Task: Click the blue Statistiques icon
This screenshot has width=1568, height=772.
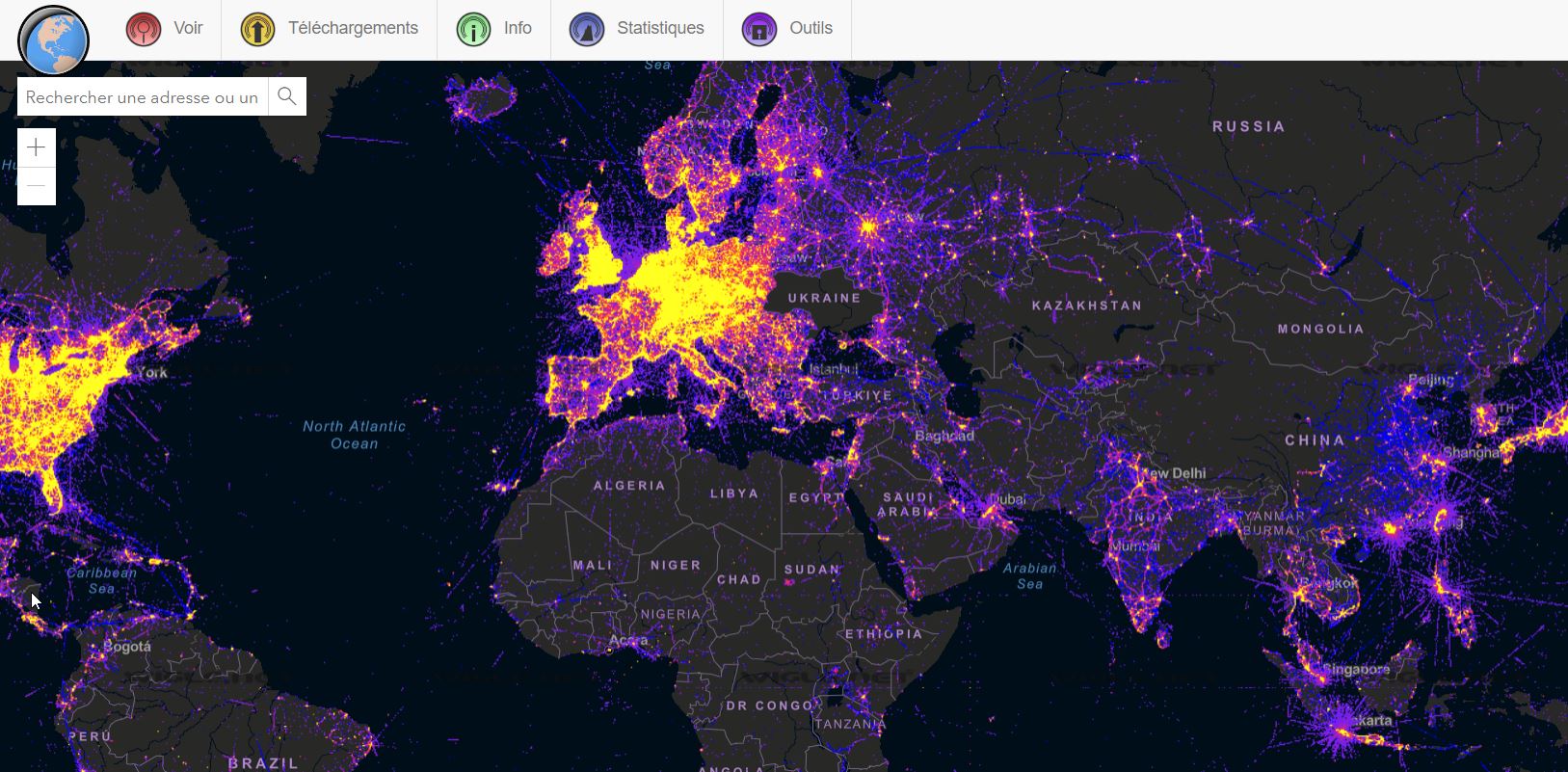Action: click(x=586, y=29)
